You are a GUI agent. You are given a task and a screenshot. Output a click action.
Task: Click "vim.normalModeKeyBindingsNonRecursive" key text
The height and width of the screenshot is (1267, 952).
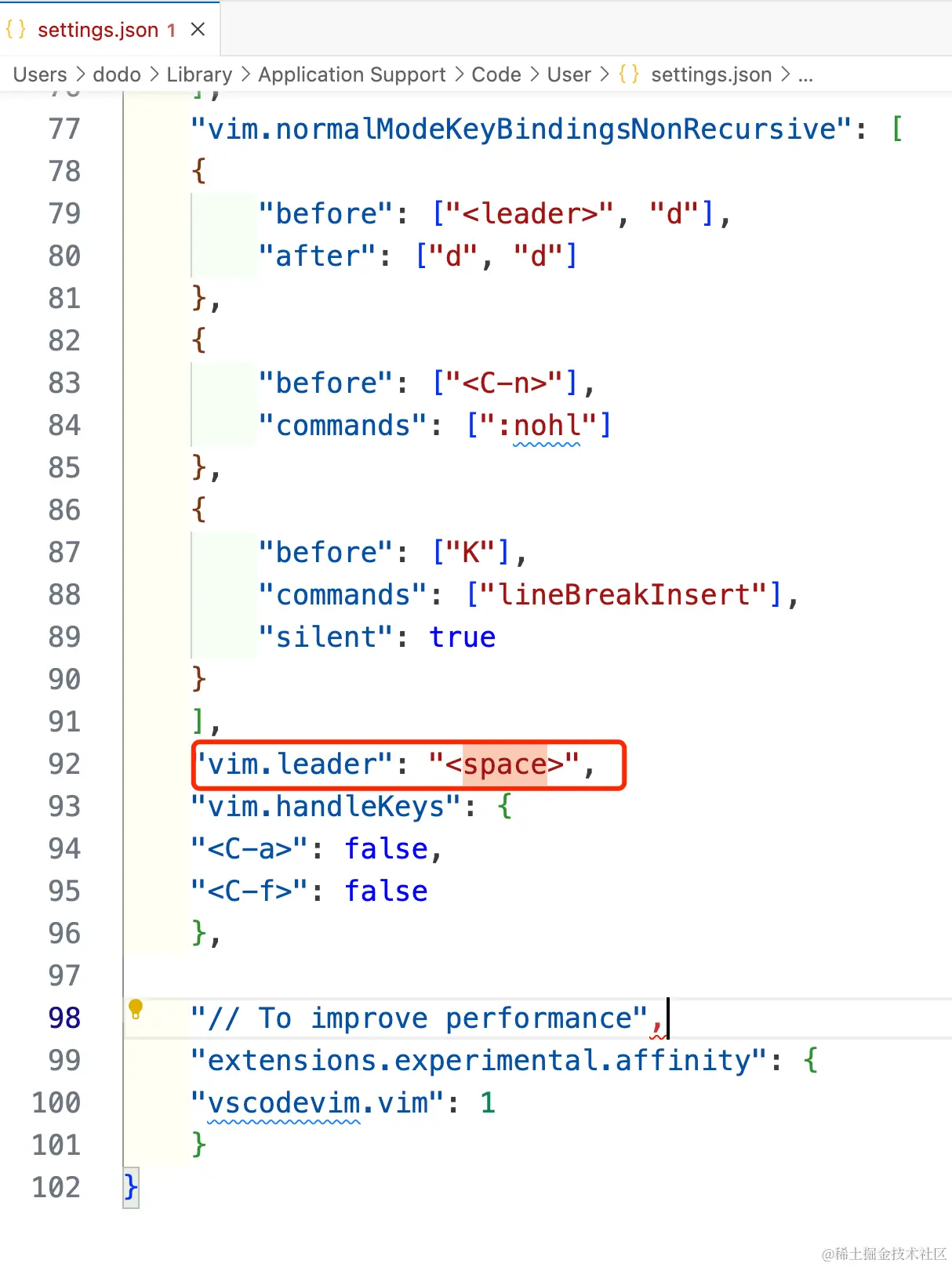pos(522,129)
